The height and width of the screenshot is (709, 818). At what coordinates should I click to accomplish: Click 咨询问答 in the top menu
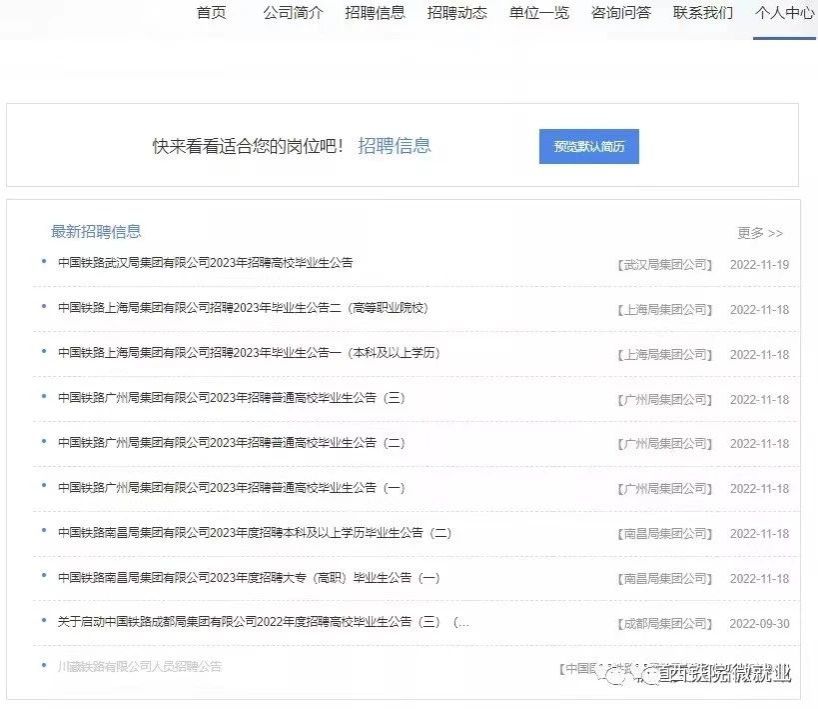tap(621, 13)
